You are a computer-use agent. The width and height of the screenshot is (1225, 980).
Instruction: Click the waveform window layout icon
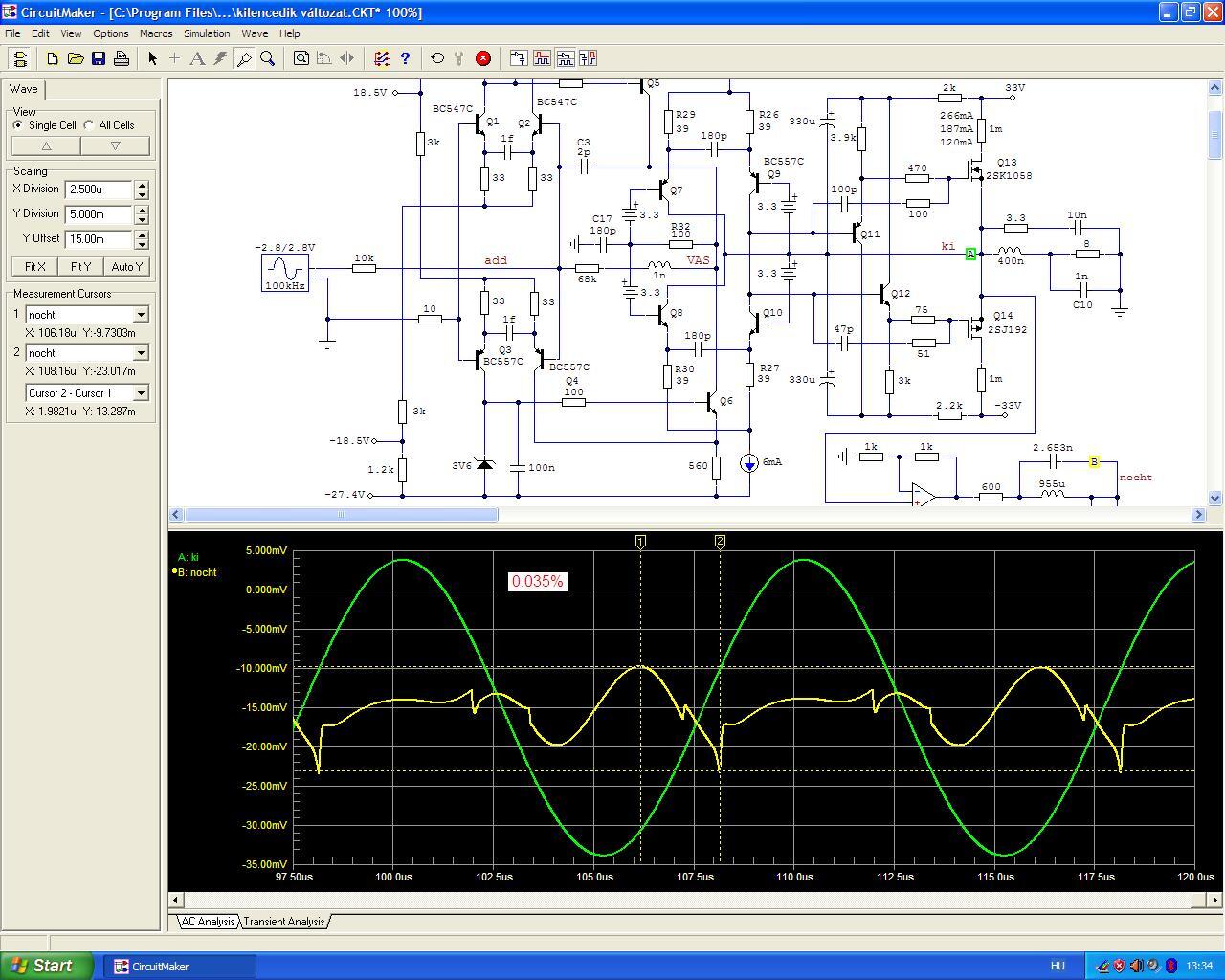tap(542, 58)
